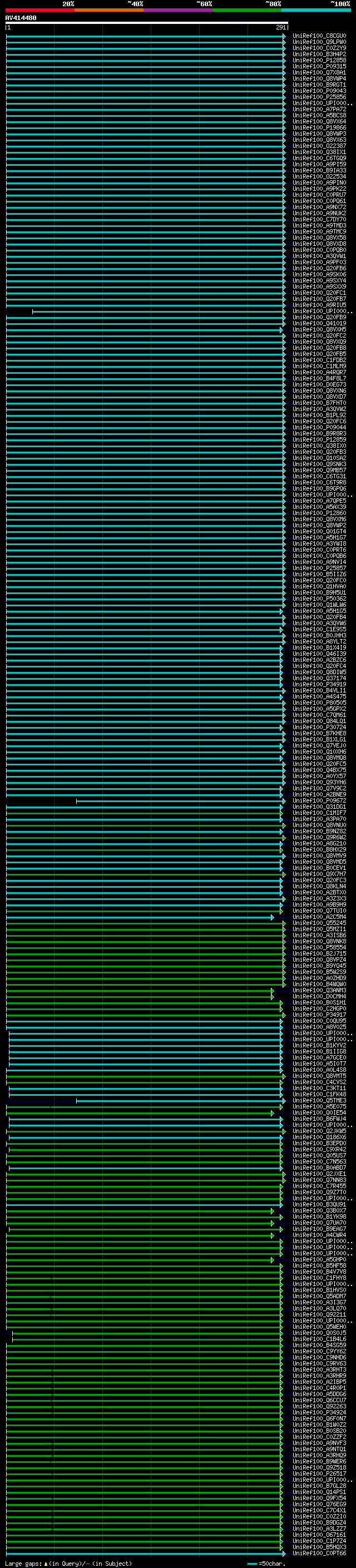Select the UniRef100_A5BCS8 label
Viewport: 356px width, 1568px height.
coord(319,115)
